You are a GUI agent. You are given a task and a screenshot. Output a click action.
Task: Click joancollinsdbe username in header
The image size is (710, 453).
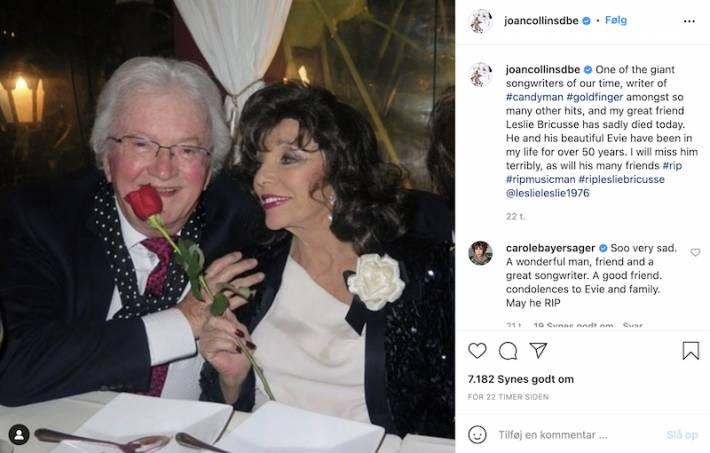tap(541, 21)
